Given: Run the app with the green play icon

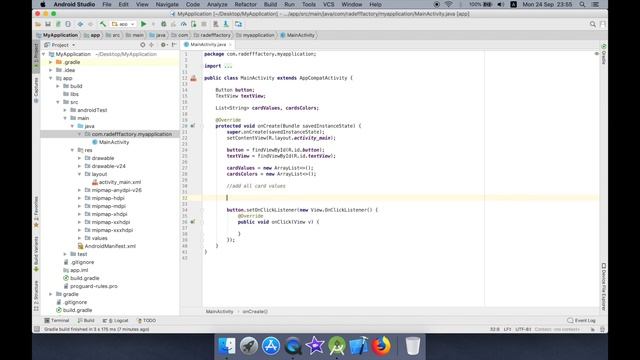Looking at the screenshot, I should tap(143, 24).
